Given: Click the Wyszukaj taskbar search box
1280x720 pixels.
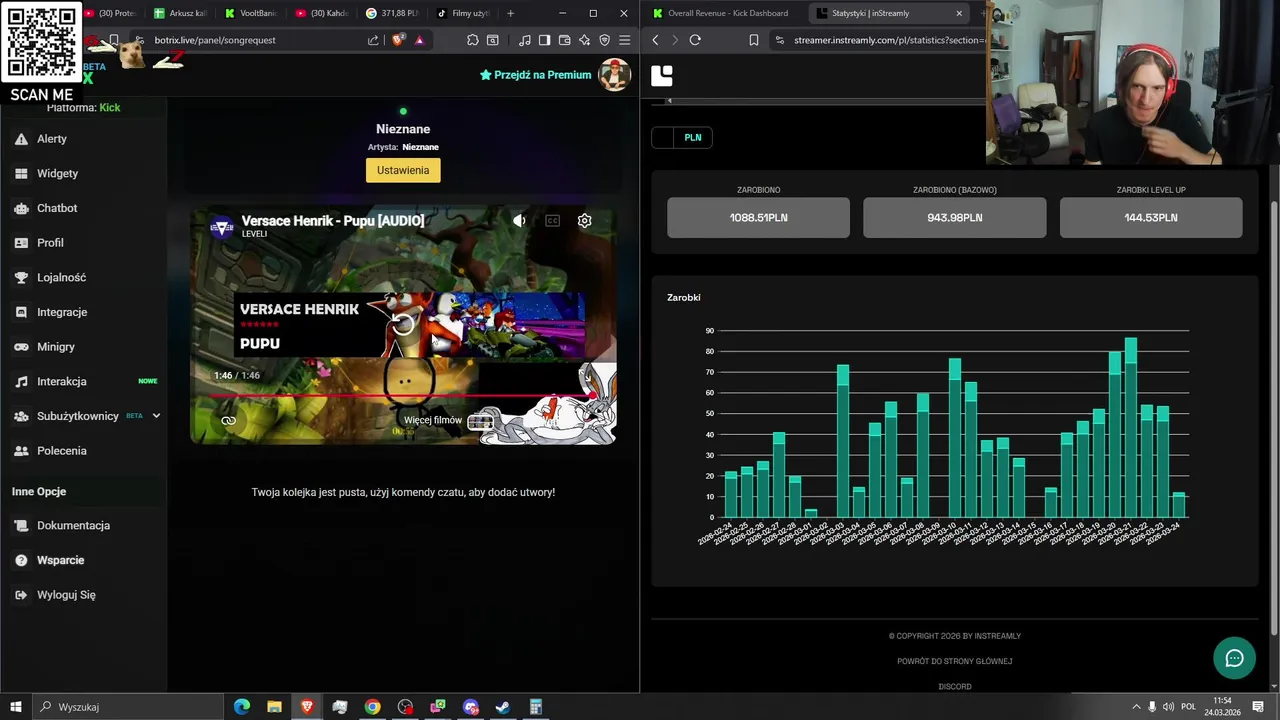Looking at the screenshot, I should pyautogui.click(x=128, y=707).
